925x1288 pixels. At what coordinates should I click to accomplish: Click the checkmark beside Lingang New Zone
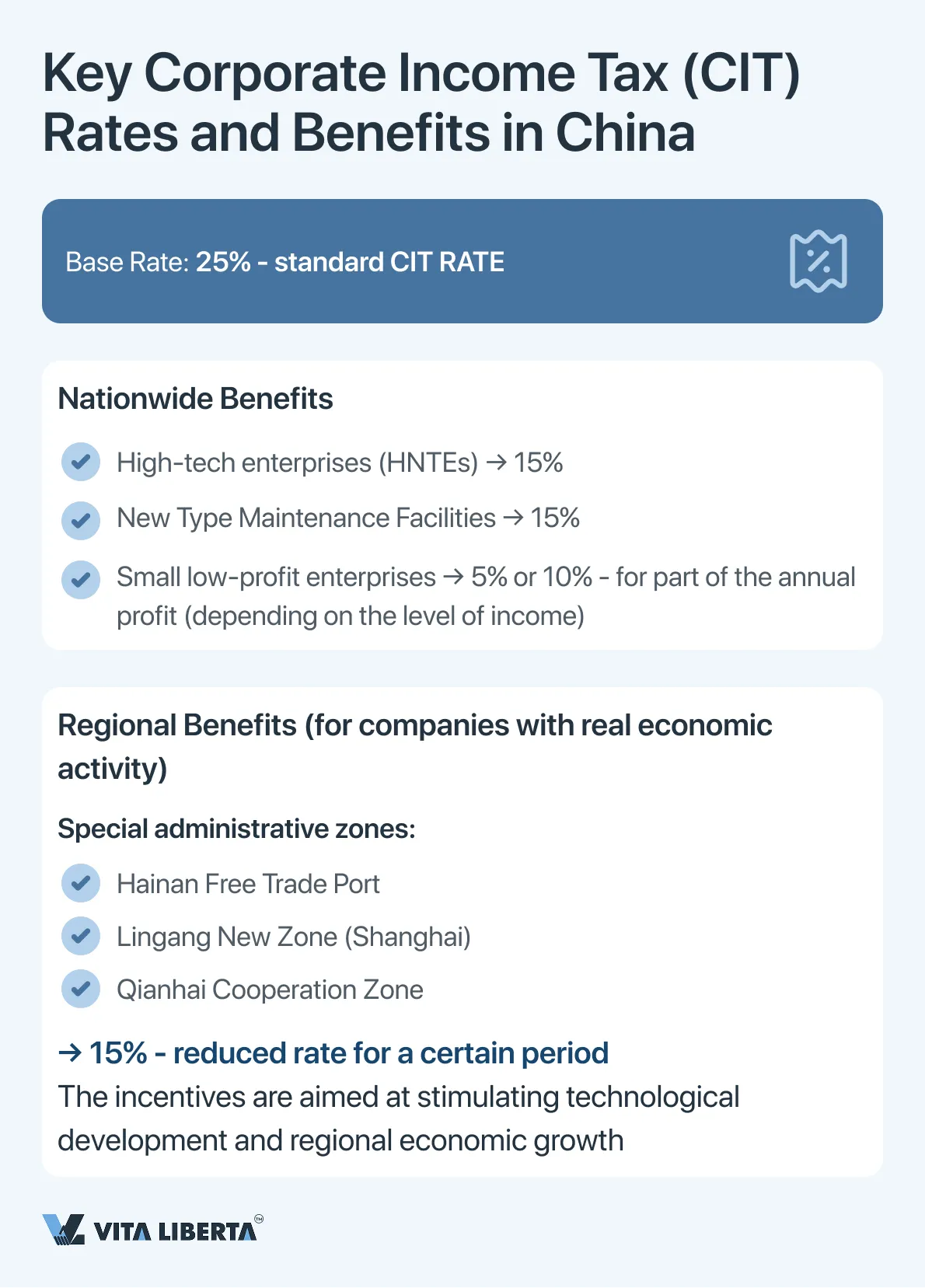(x=81, y=936)
